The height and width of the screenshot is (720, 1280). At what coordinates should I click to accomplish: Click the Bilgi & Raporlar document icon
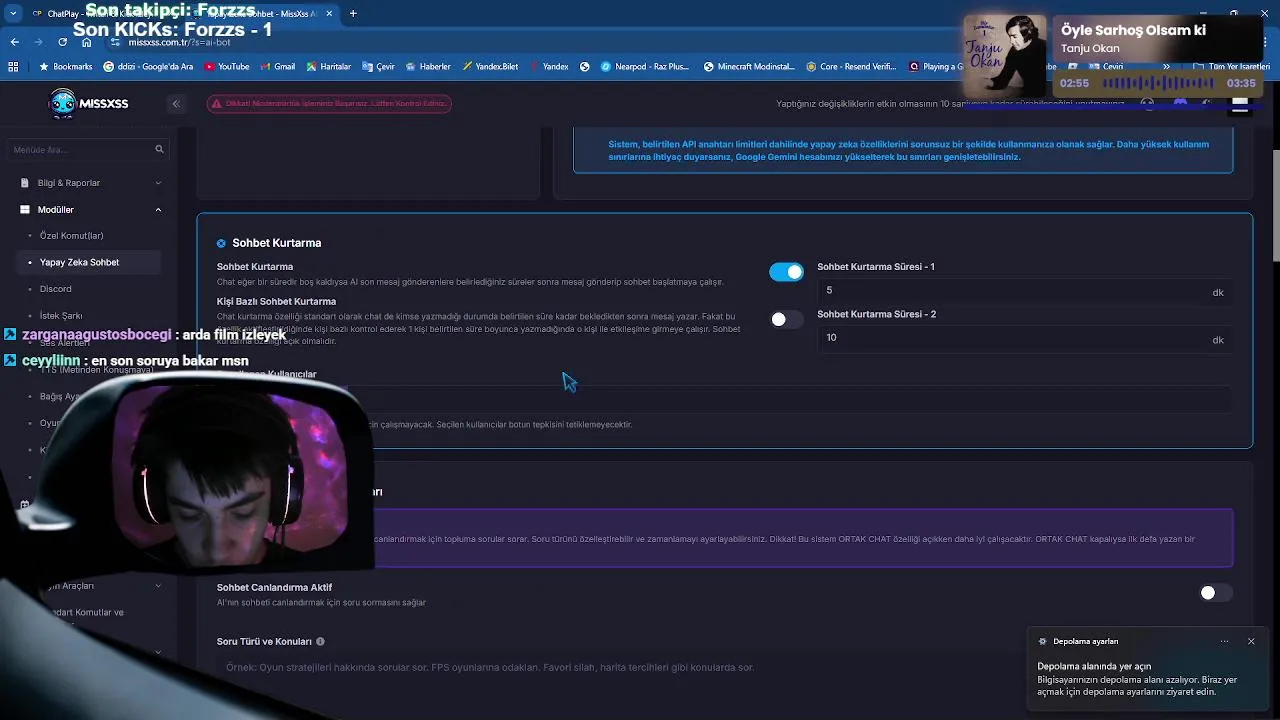click(x=25, y=183)
